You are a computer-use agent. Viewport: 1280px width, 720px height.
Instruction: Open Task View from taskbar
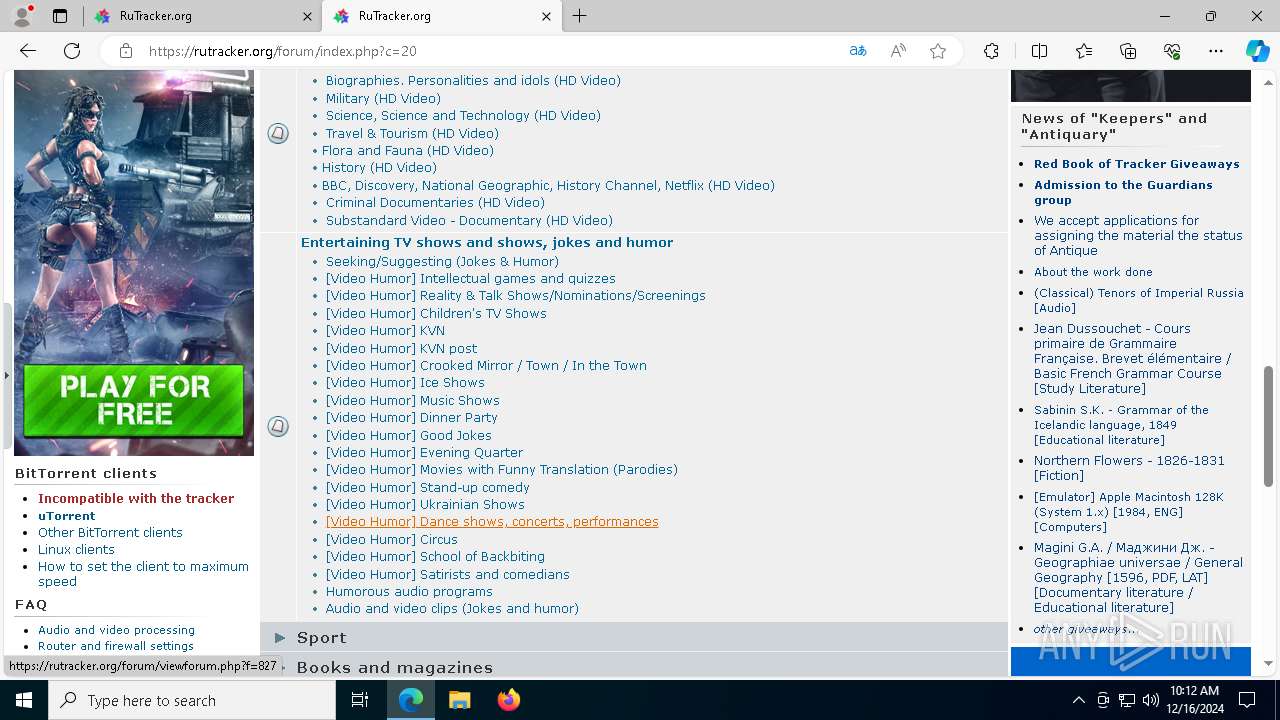tap(360, 700)
